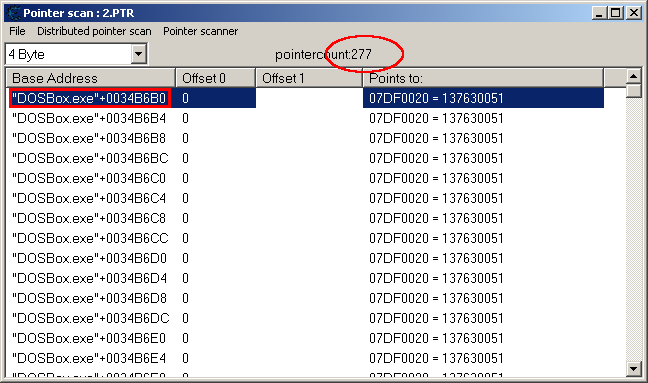
Task: Click Points to value in the +0034B6B0 row
Action: click(x=436, y=98)
